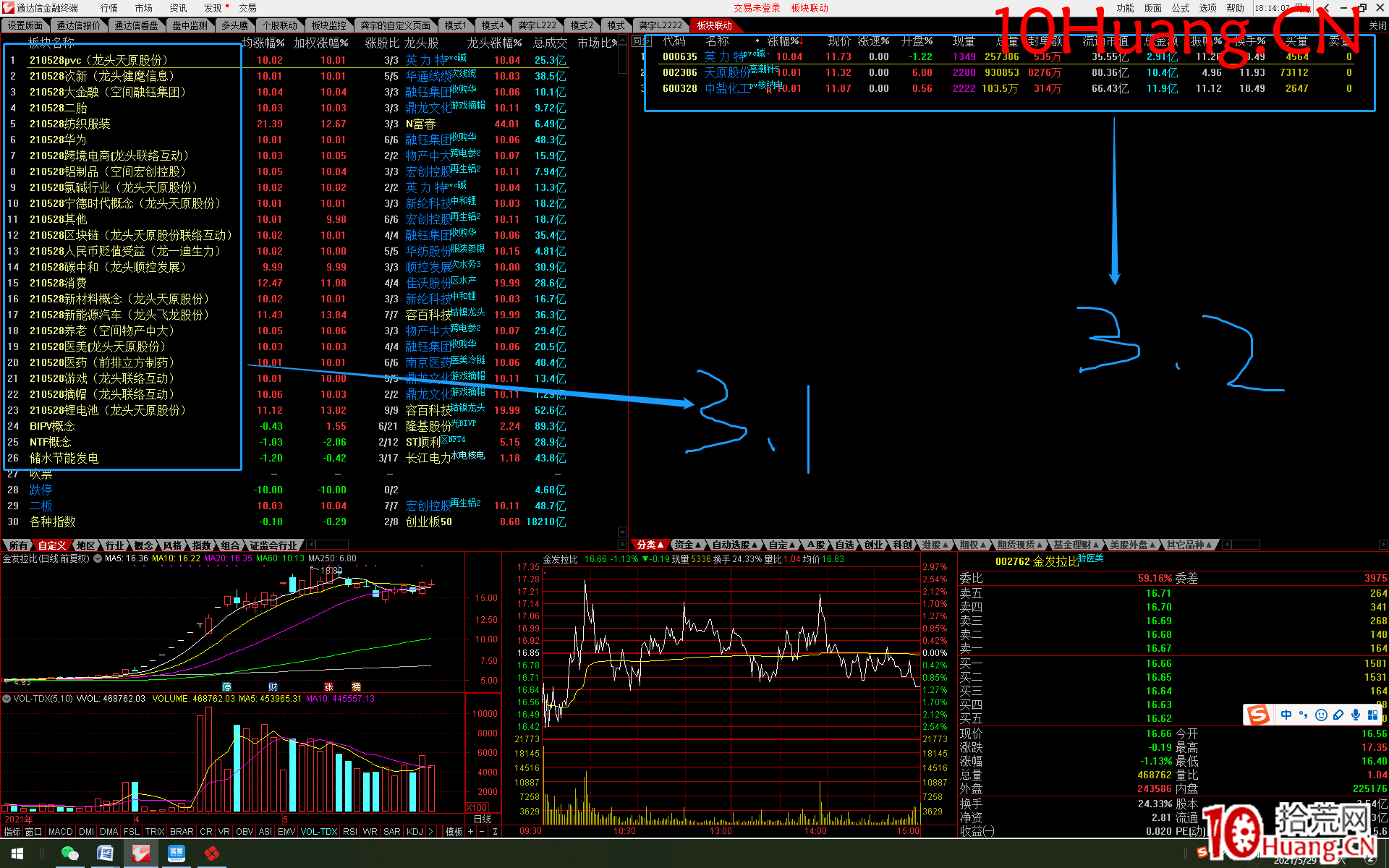Select 210528华为 row in sector list
This screenshot has height=868, width=1389.
tap(58, 140)
